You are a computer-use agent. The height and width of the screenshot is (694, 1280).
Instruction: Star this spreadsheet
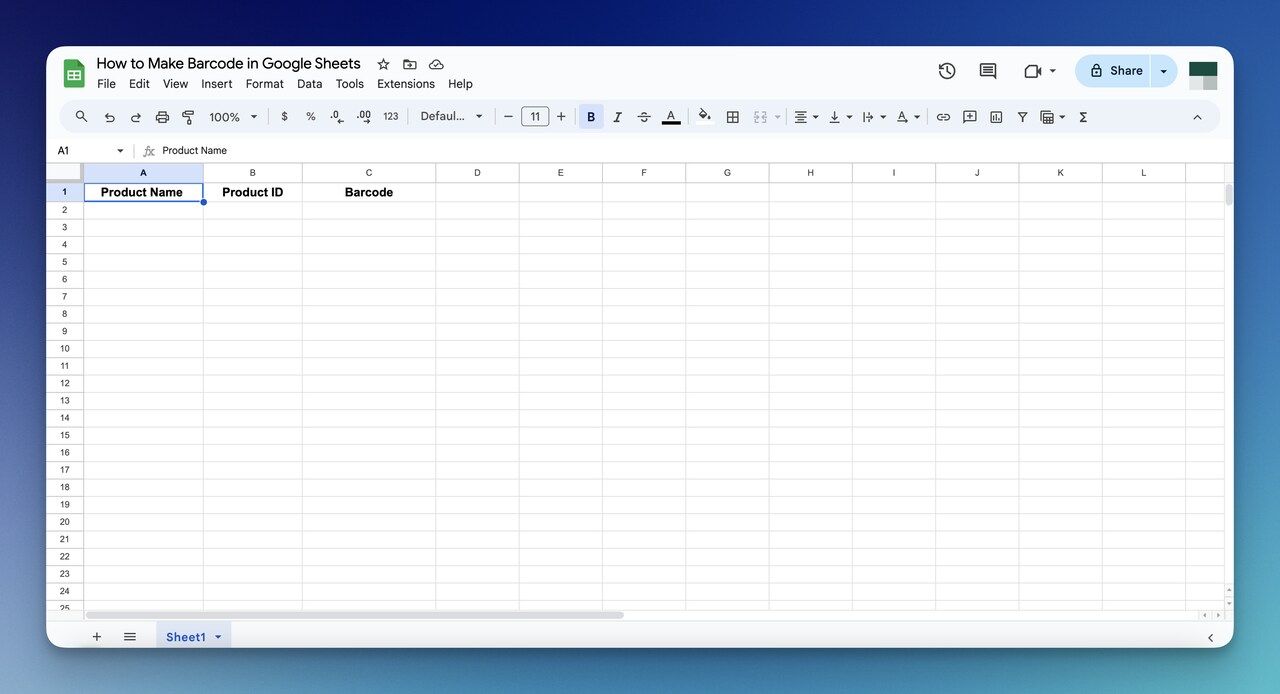(x=383, y=64)
